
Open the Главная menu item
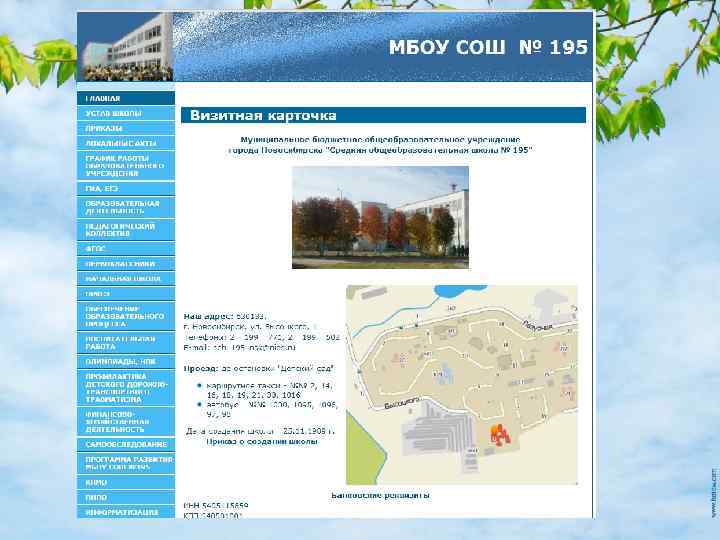pos(126,98)
